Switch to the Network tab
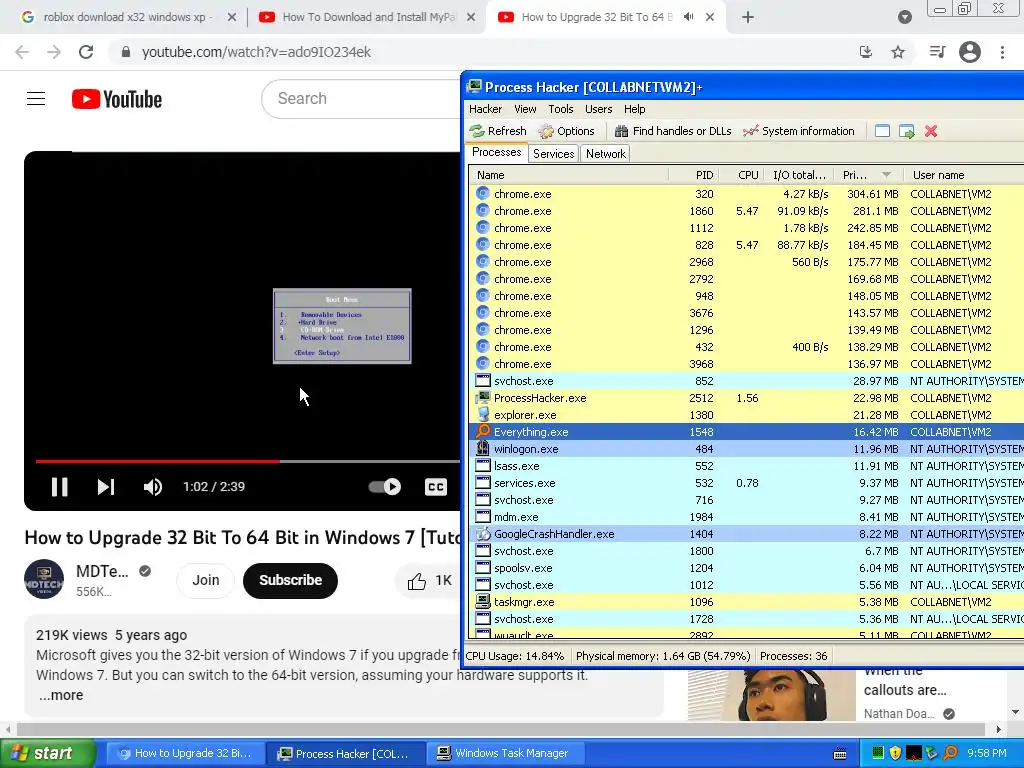 tap(605, 153)
